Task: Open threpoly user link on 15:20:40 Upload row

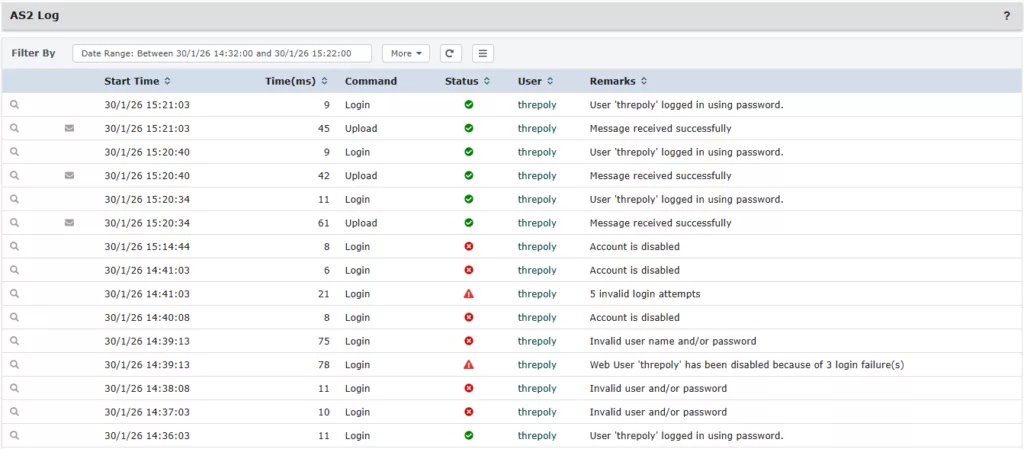Action: (x=537, y=176)
